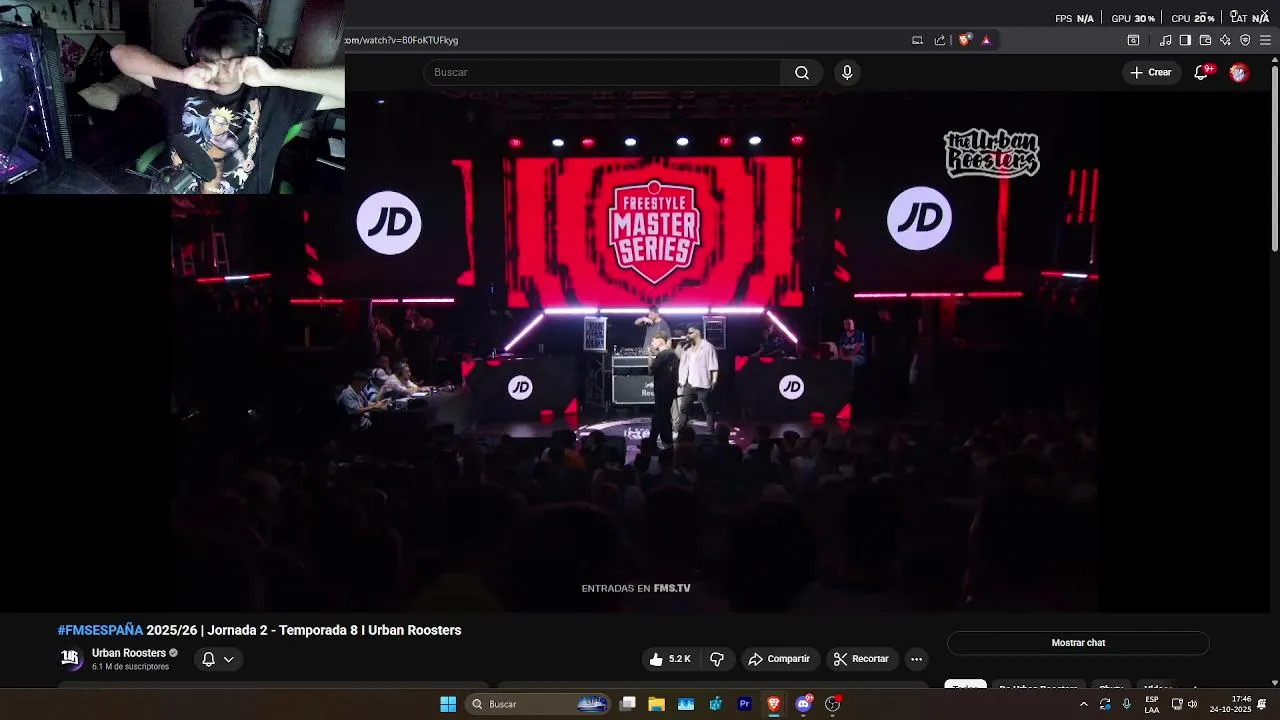Like the video with thumbs up

tap(670, 659)
